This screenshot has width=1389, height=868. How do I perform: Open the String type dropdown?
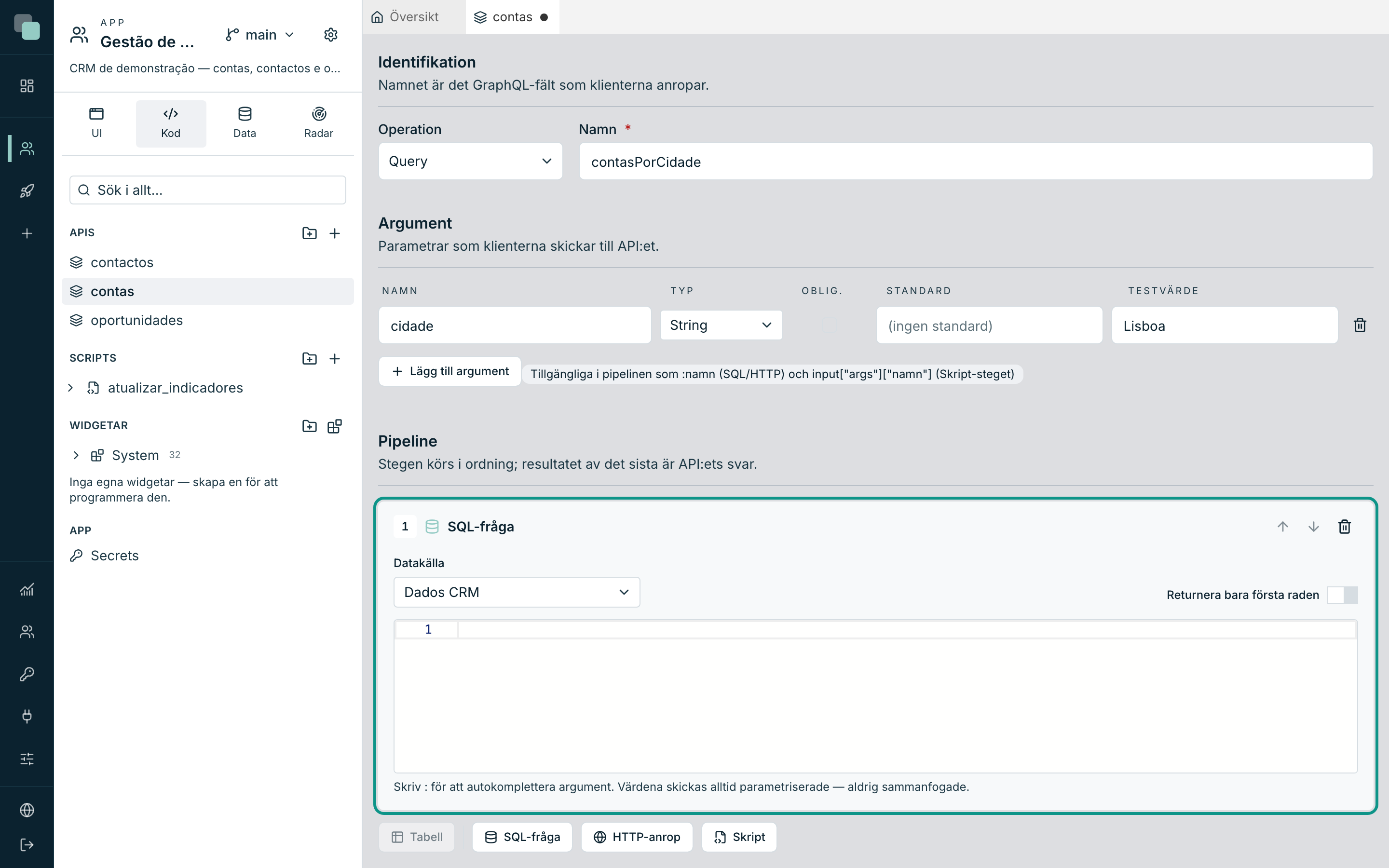(721, 325)
